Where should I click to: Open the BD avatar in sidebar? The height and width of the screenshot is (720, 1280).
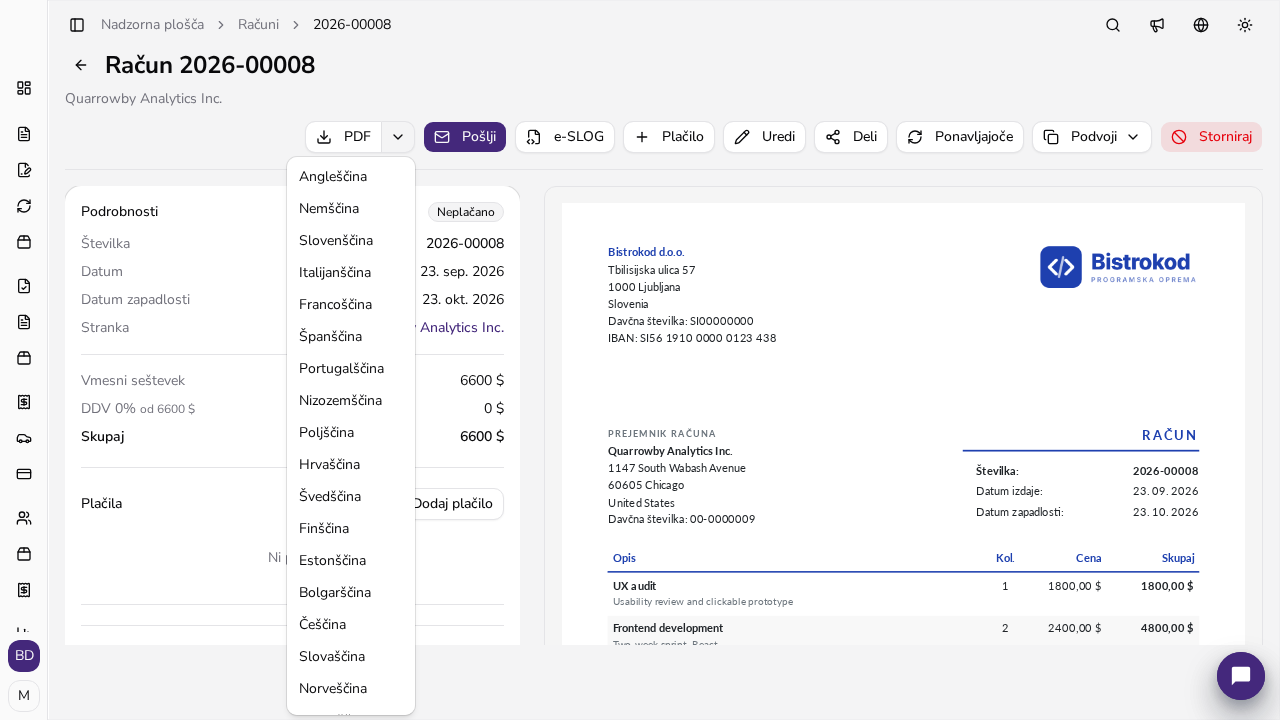(x=24, y=656)
